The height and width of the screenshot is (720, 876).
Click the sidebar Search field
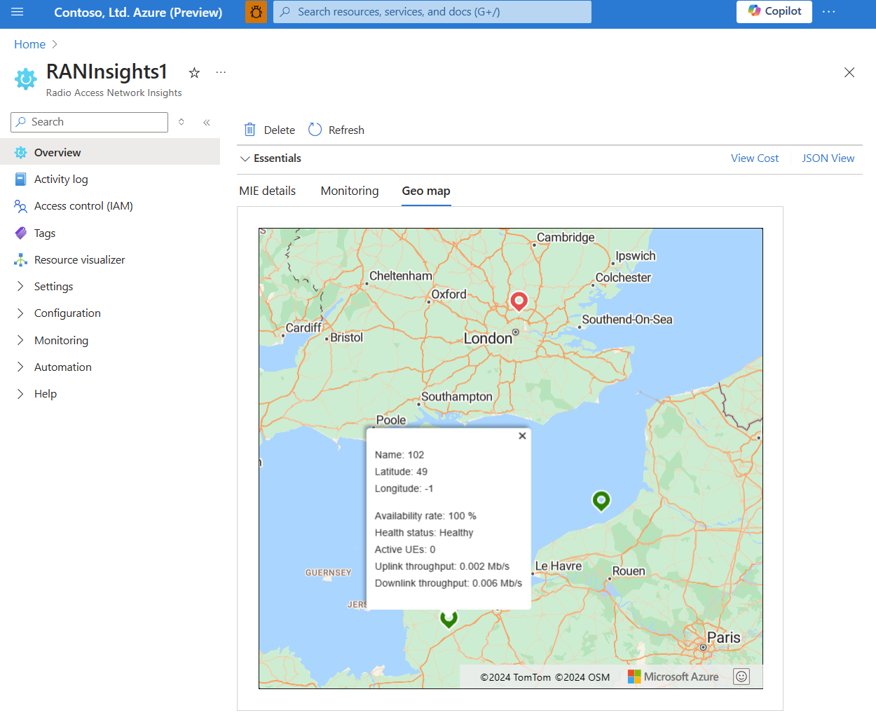click(x=89, y=122)
